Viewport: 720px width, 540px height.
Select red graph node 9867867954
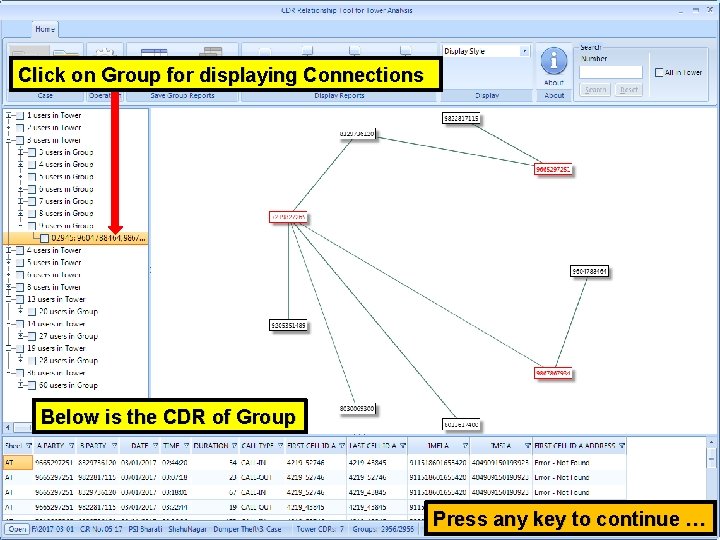point(553,373)
